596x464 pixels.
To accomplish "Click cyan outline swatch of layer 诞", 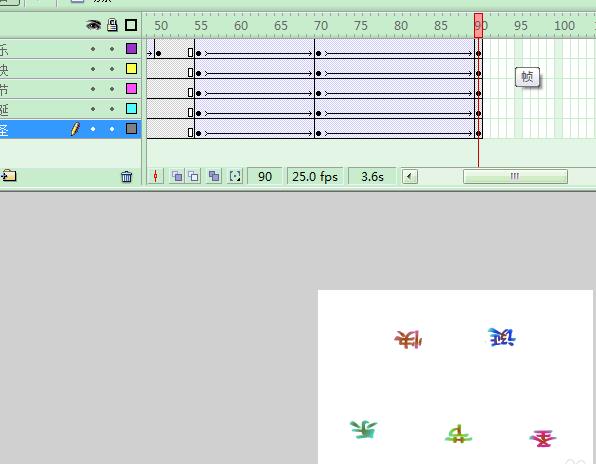I will [132, 109].
